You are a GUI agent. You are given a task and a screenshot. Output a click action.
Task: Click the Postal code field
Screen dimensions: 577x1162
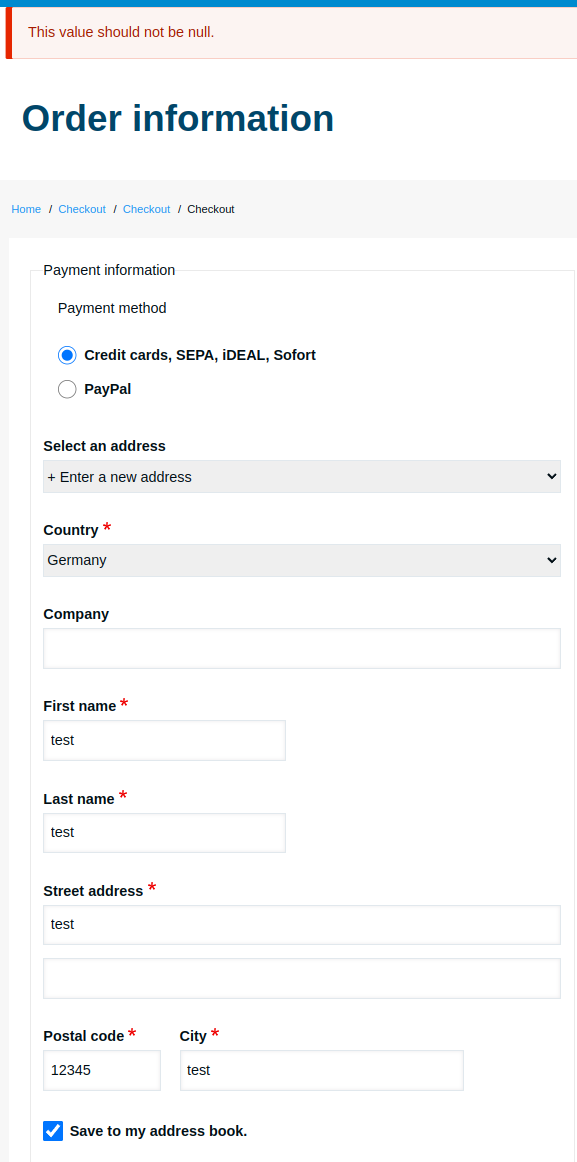tap(102, 1070)
